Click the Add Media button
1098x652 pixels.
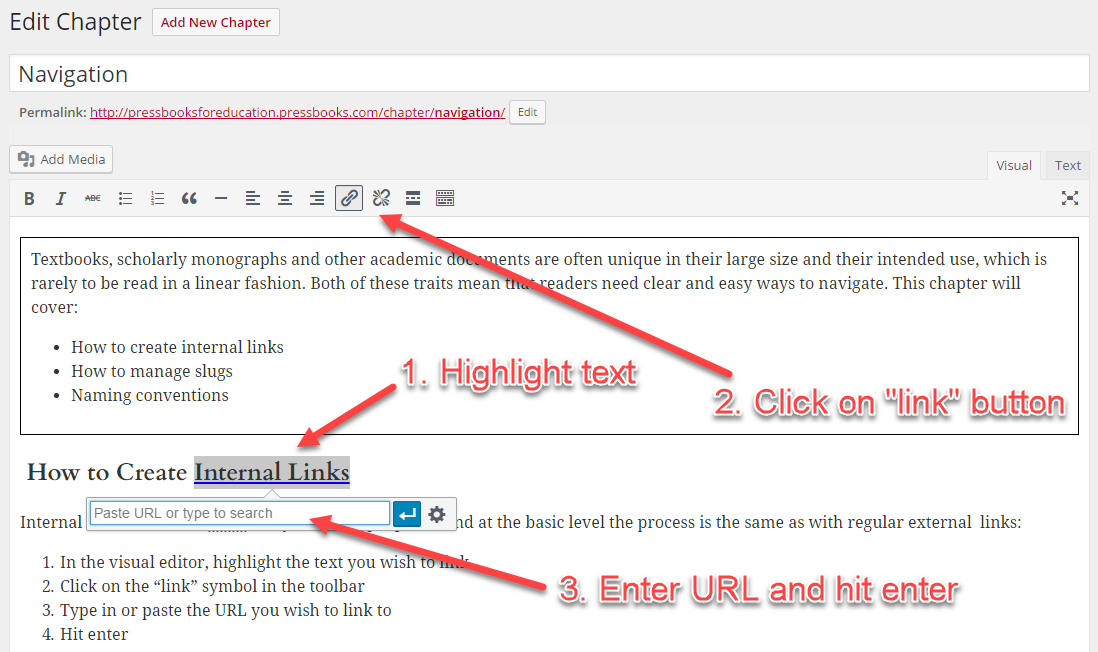coord(61,160)
